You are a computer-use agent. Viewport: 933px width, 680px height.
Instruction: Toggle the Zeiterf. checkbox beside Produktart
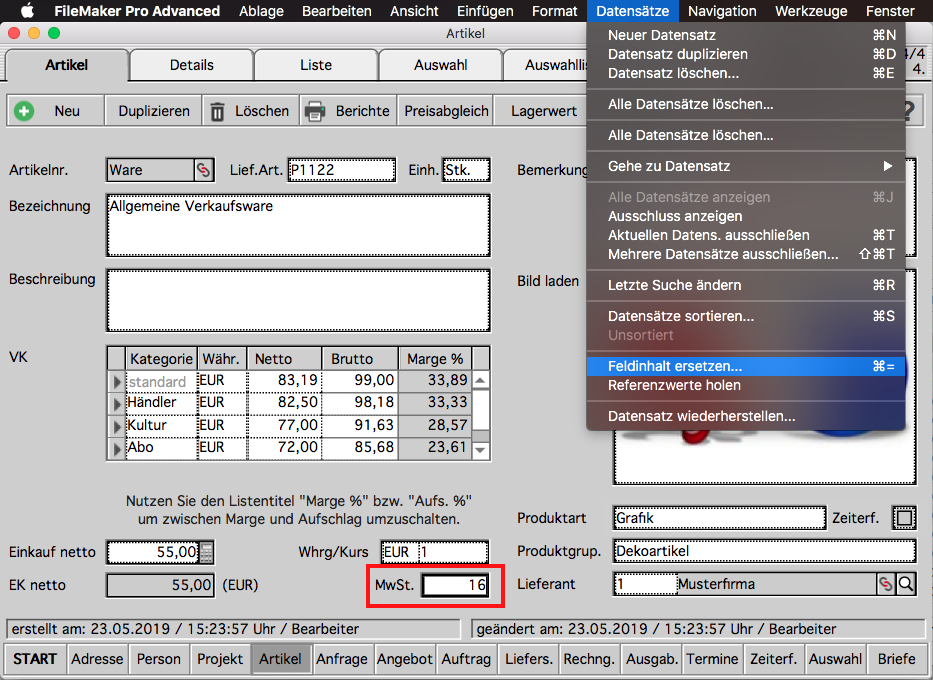point(904,518)
